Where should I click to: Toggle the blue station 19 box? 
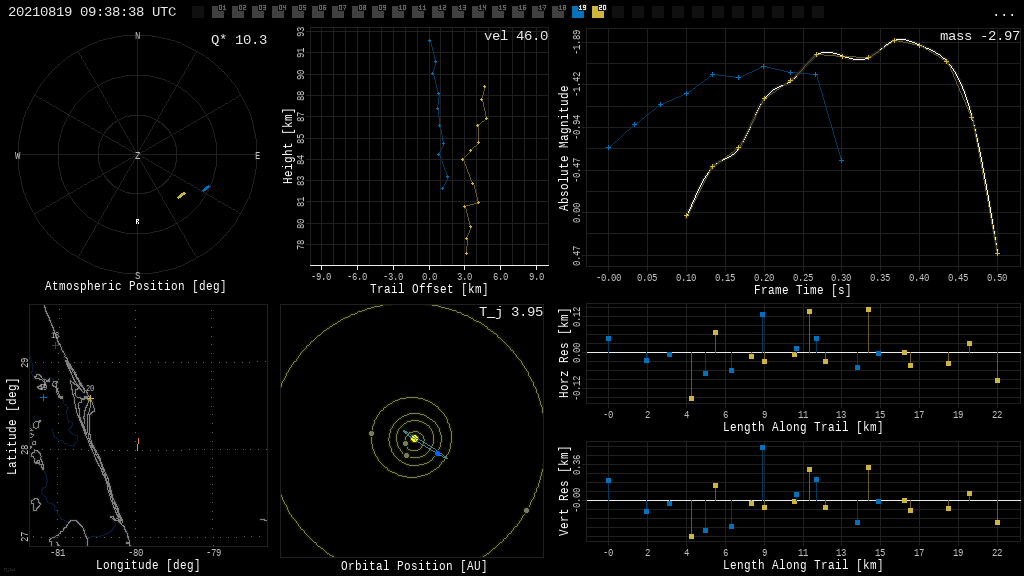[578, 12]
